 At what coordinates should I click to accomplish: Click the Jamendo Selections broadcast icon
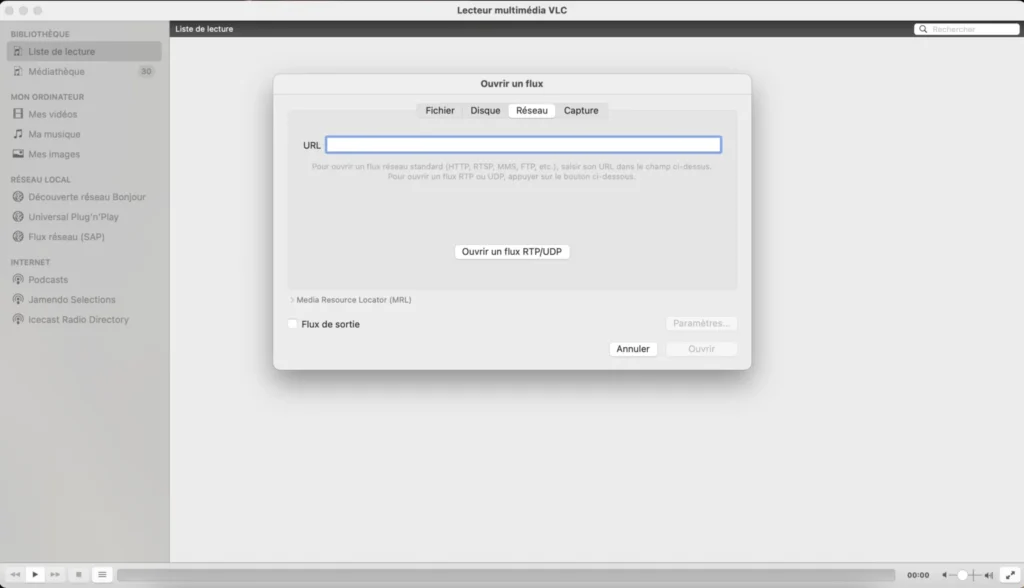tap(18, 299)
